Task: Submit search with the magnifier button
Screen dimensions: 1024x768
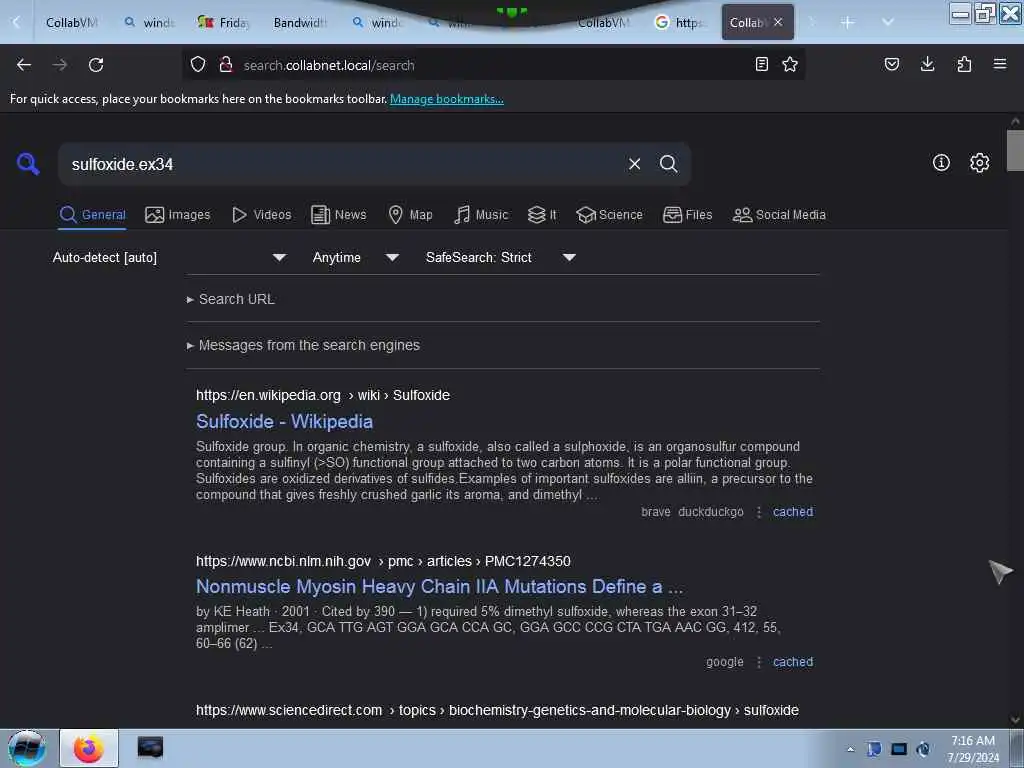Action: (x=668, y=164)
